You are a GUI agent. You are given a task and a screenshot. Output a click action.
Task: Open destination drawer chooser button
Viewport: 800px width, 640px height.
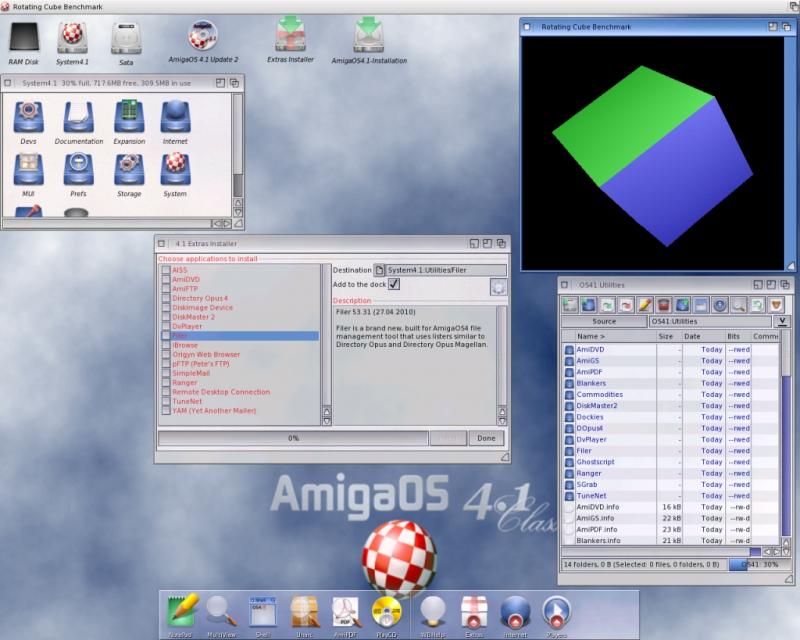380,270
